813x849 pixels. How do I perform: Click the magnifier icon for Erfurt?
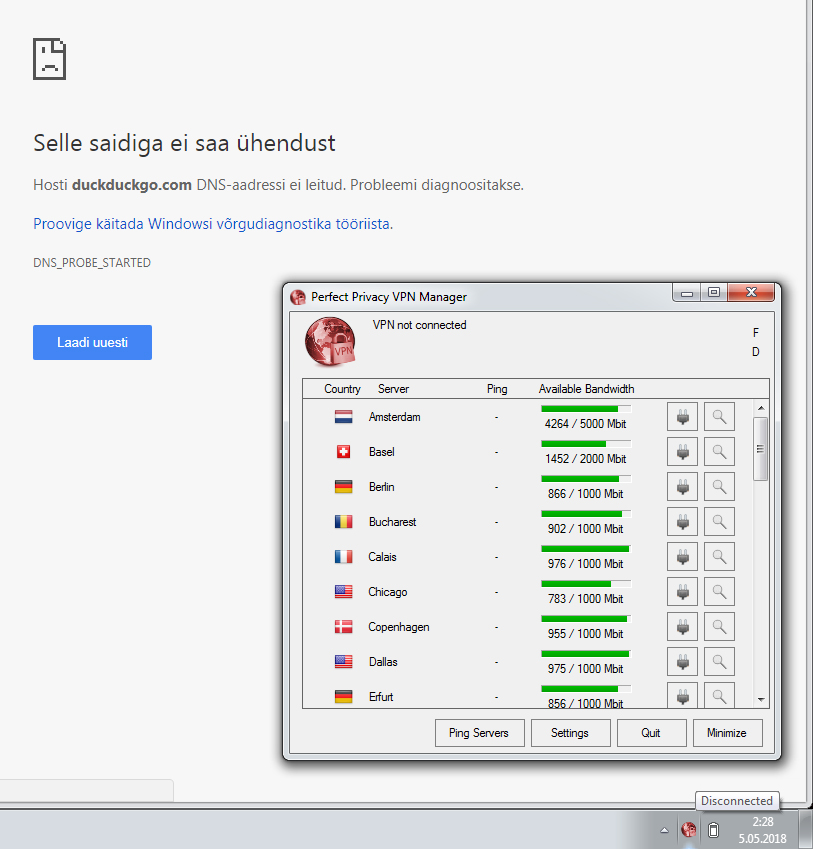[x=719, y=695]
